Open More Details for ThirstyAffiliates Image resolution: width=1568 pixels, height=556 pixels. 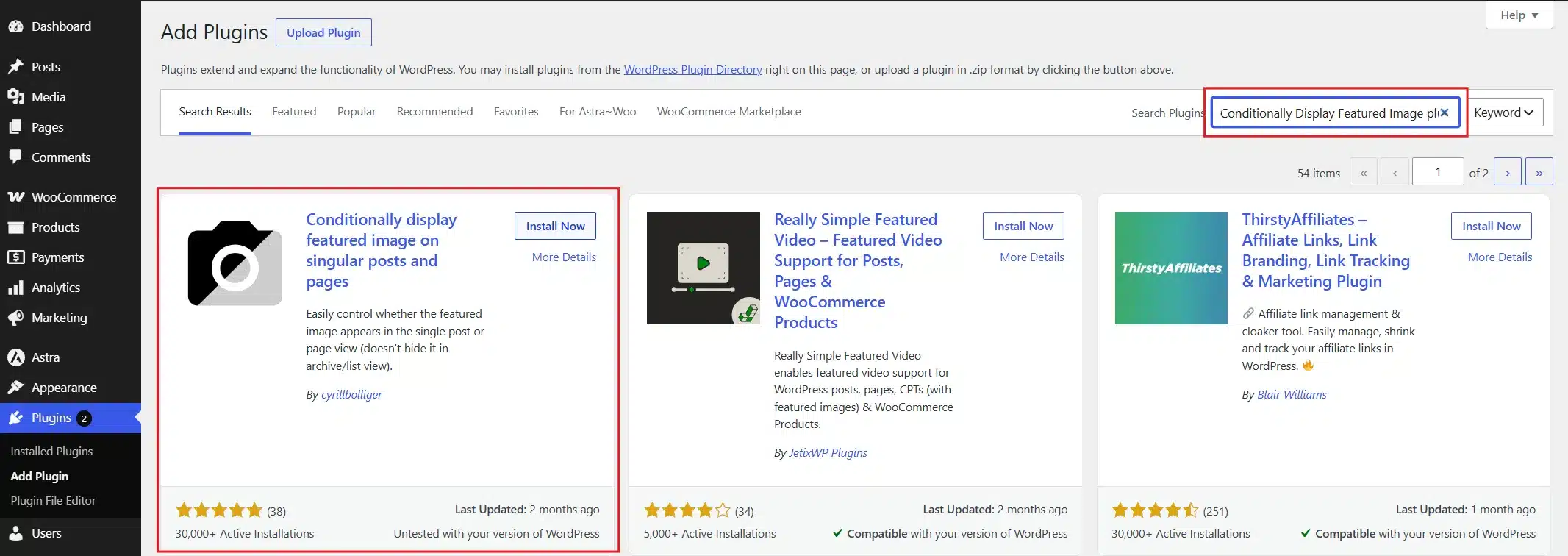(1500, 257)
